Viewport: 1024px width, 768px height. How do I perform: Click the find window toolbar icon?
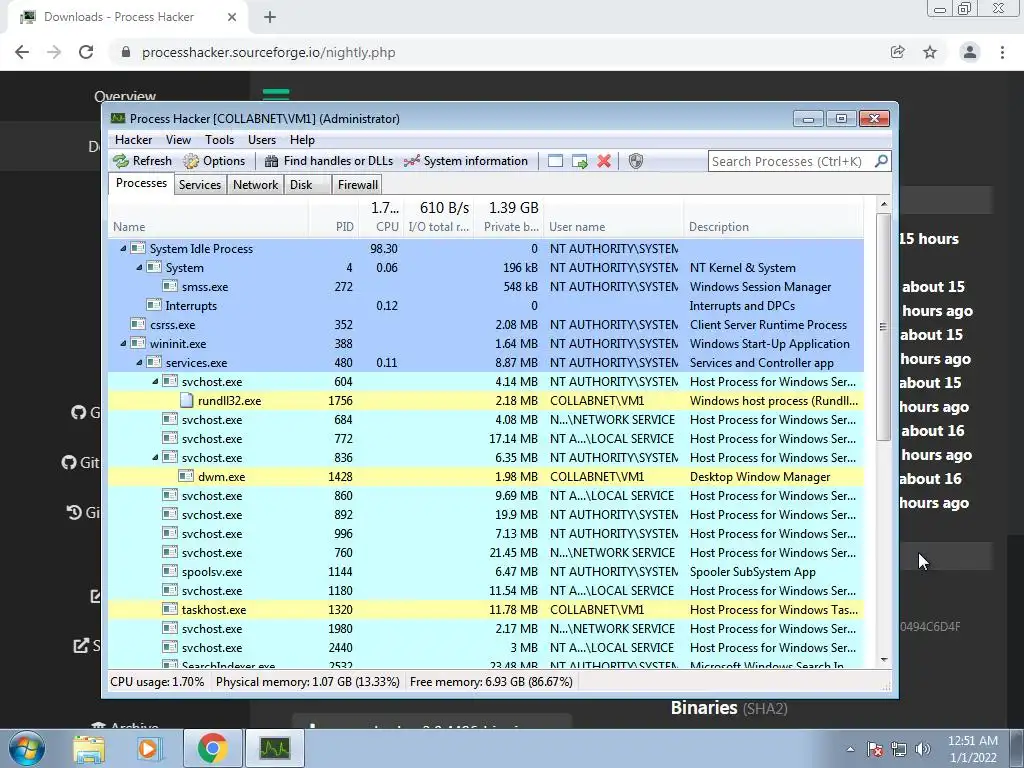click(555, 161)
